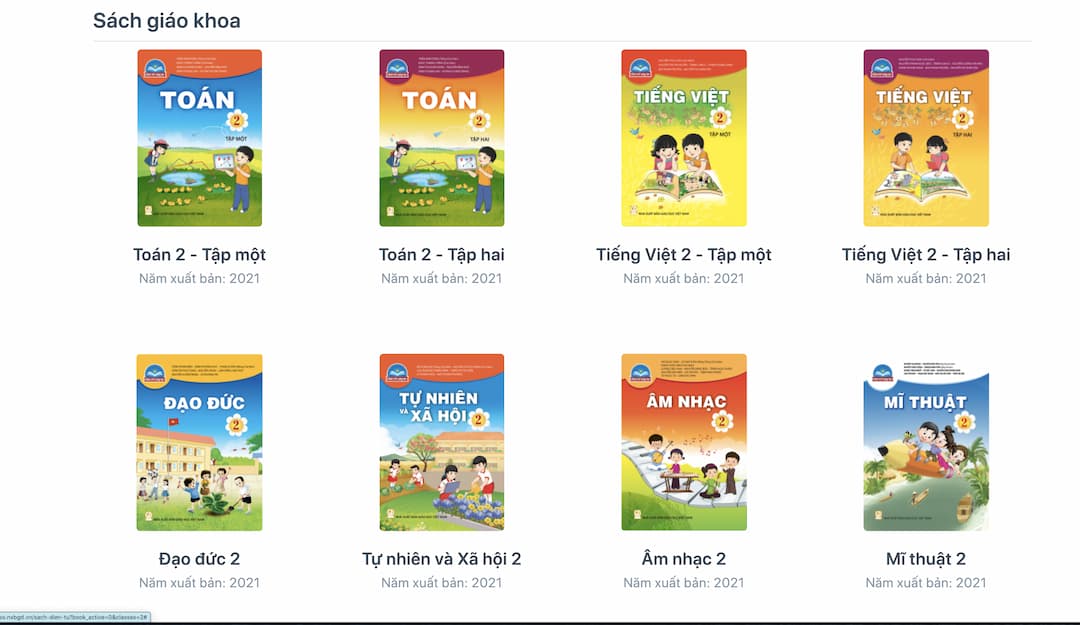This screenshot has width=1080, height=625.
Task: Click the "Âm nhạc 2" title link
Action: click(x=684, y=559)
